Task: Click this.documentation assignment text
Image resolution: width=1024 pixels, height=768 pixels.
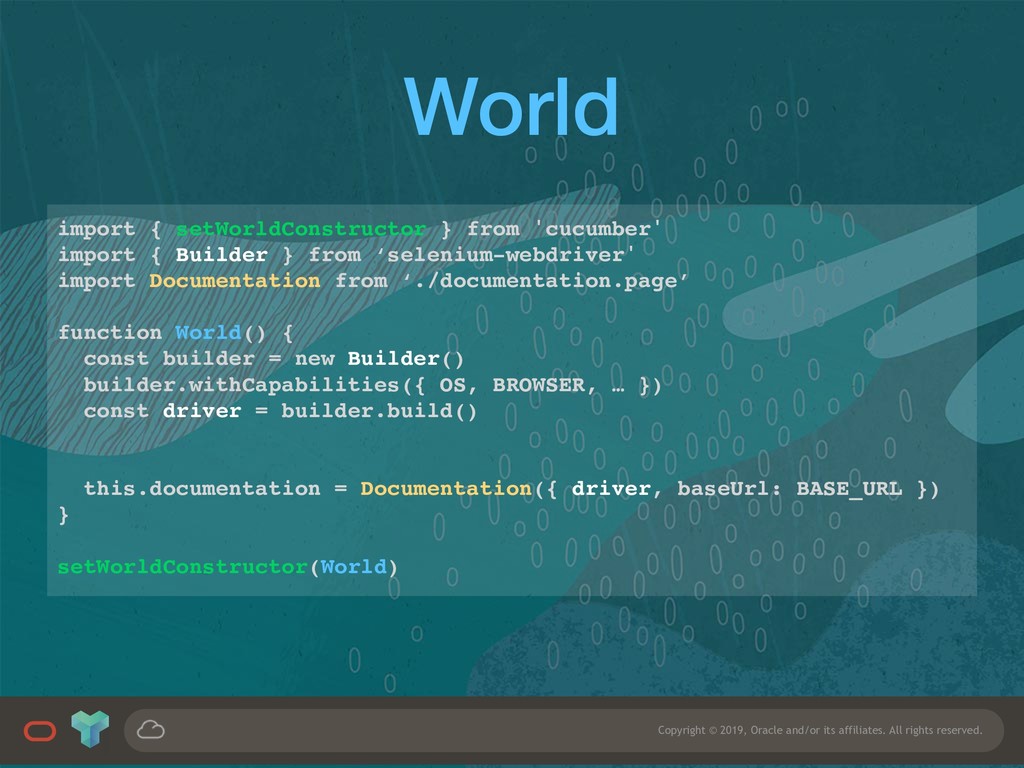Action: pyautogui.click(x=202, y=488)
